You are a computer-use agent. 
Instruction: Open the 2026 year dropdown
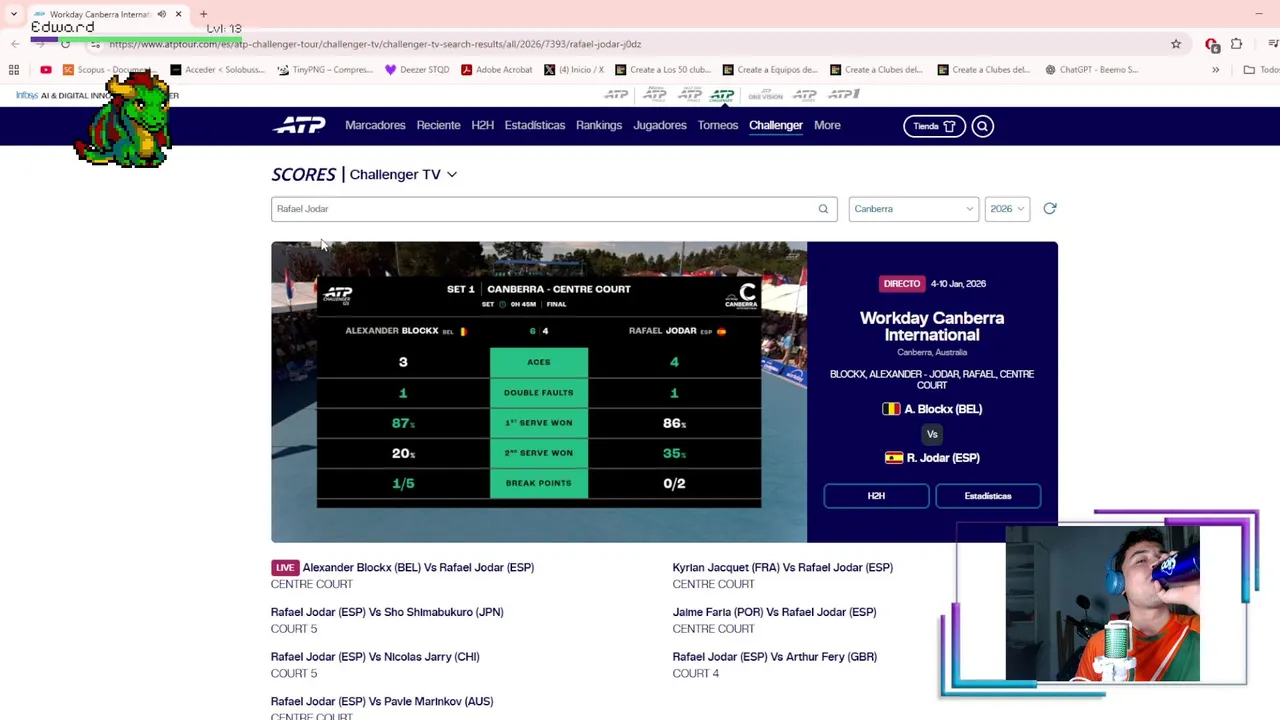(1006, 209)
